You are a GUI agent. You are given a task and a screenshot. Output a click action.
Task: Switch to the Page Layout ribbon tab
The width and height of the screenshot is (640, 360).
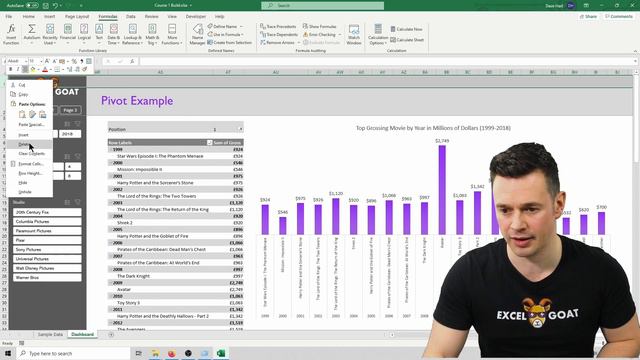coord(77,16)
